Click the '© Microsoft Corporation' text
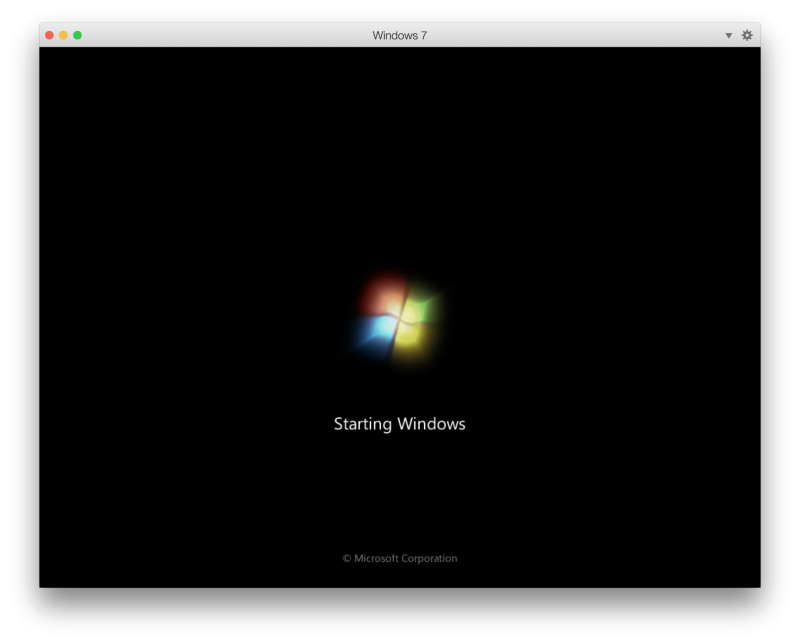 point(399,558)
